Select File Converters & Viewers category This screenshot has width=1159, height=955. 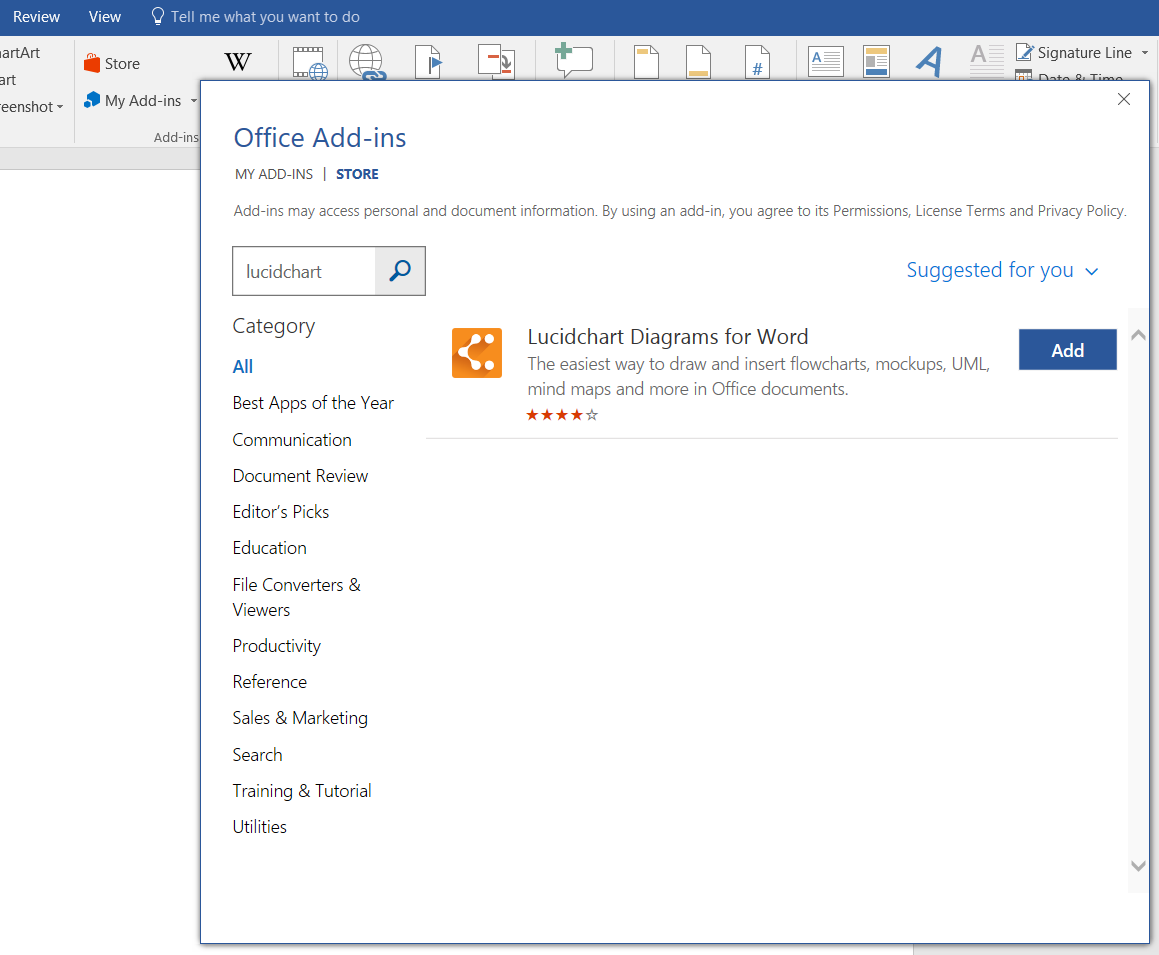(x=296, y=597)
